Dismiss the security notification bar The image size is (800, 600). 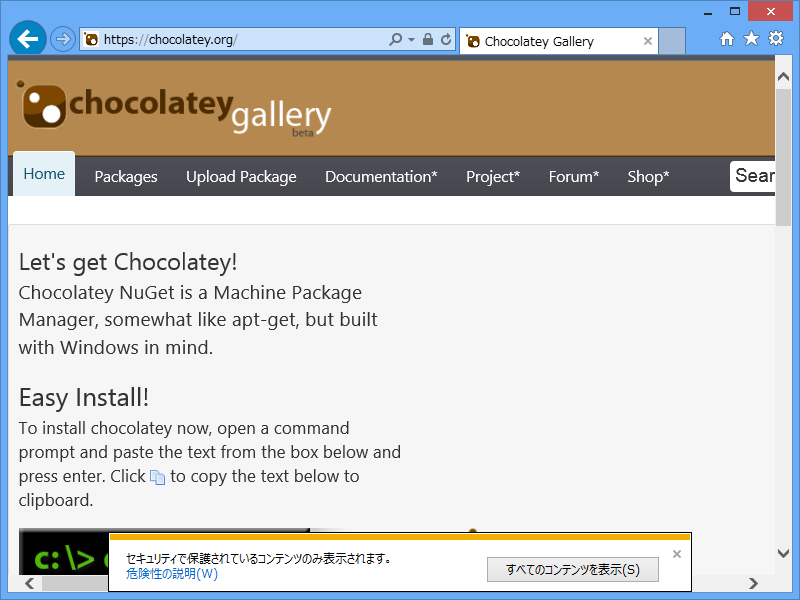pos(677,553)
